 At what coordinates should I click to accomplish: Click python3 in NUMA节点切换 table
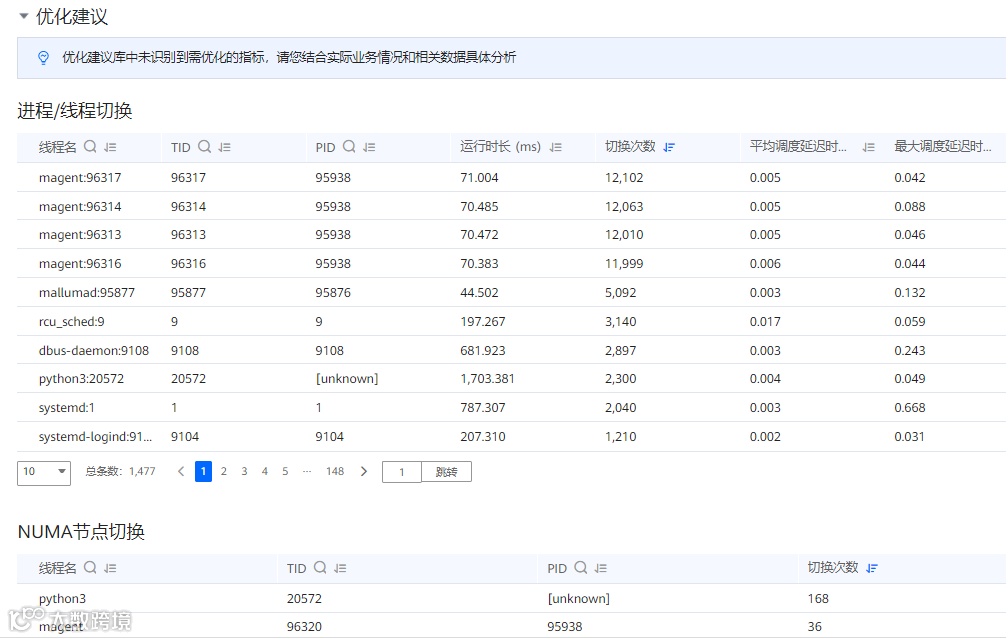(x=62, y=598)
